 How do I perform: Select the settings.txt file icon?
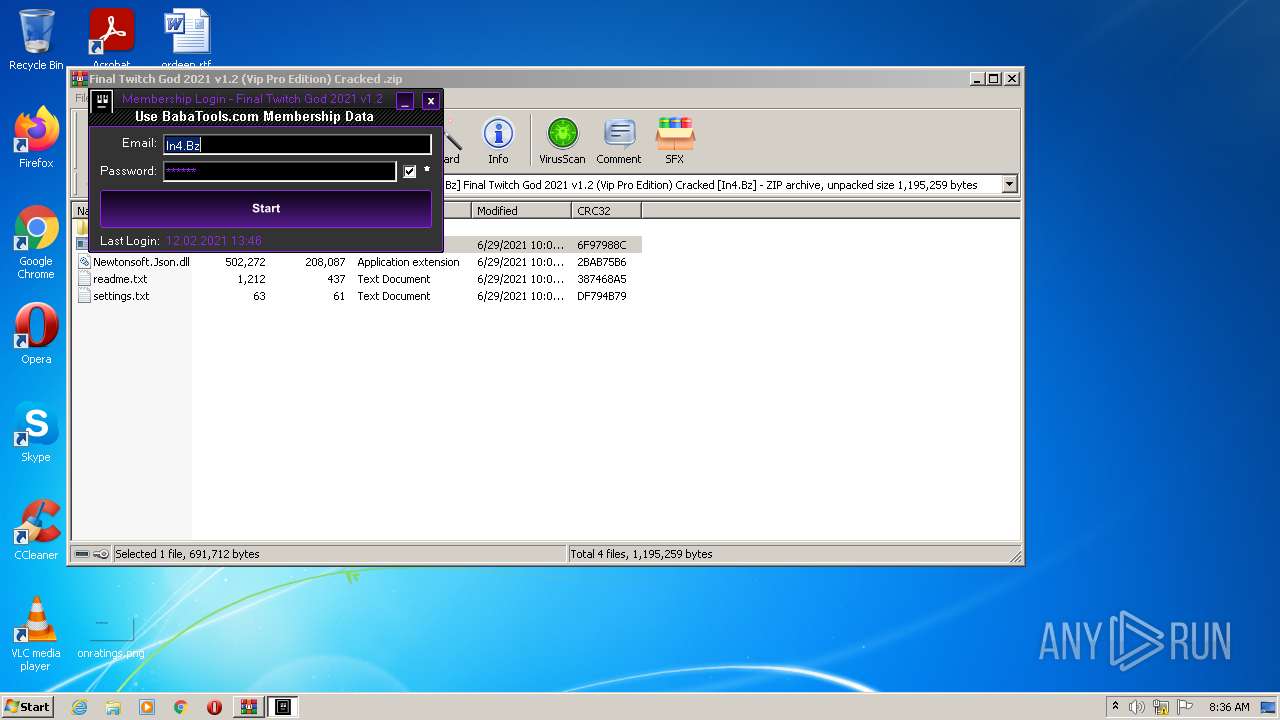(84, 296)
